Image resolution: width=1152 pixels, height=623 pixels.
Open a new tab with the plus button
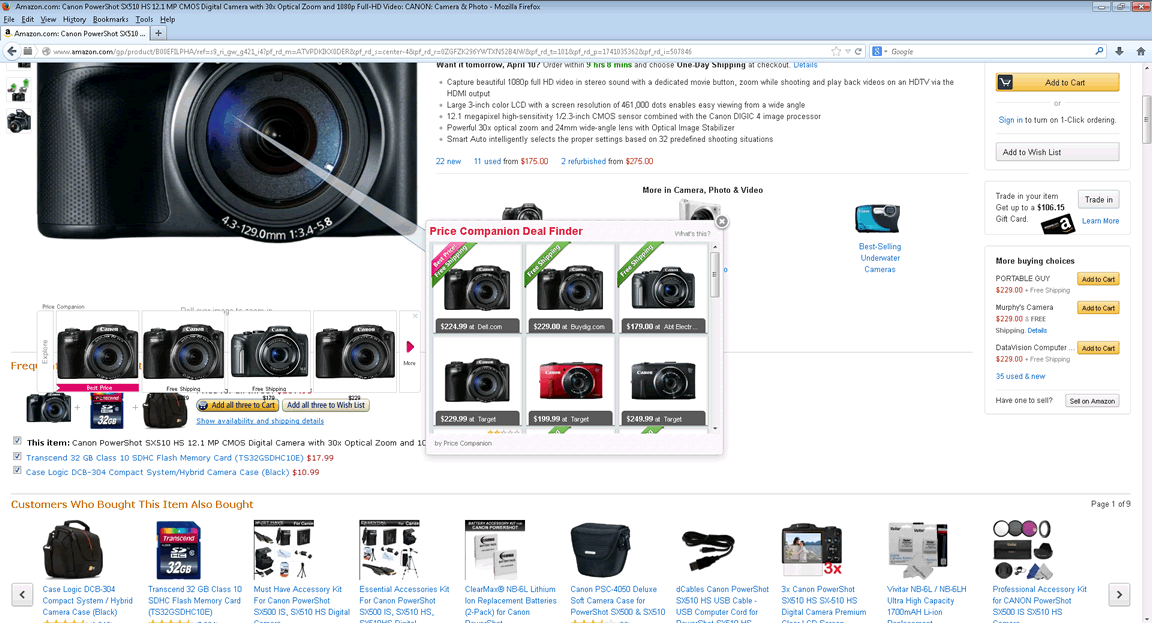(159, 33)
